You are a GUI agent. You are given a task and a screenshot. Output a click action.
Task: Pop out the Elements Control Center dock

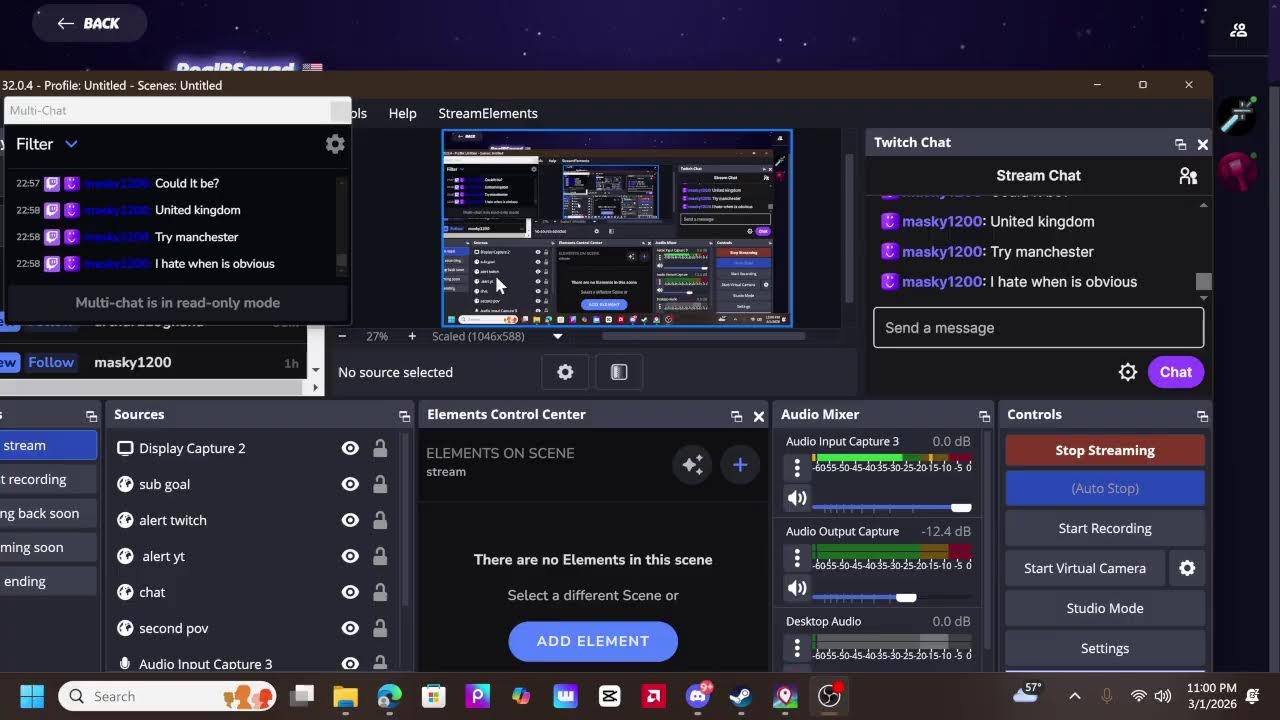pos(736,416)
